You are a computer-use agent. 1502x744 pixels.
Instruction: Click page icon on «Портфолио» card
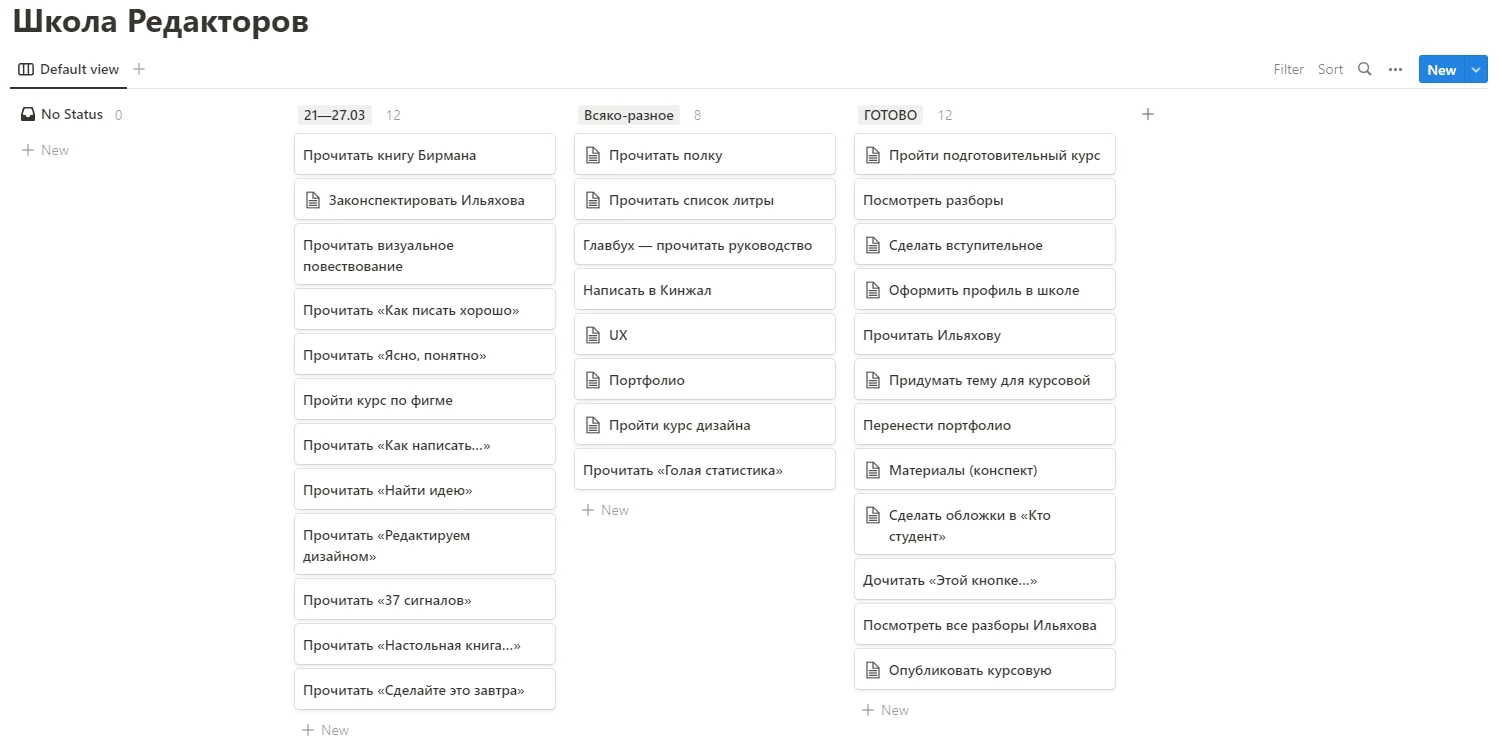click(x=593, y=380)
